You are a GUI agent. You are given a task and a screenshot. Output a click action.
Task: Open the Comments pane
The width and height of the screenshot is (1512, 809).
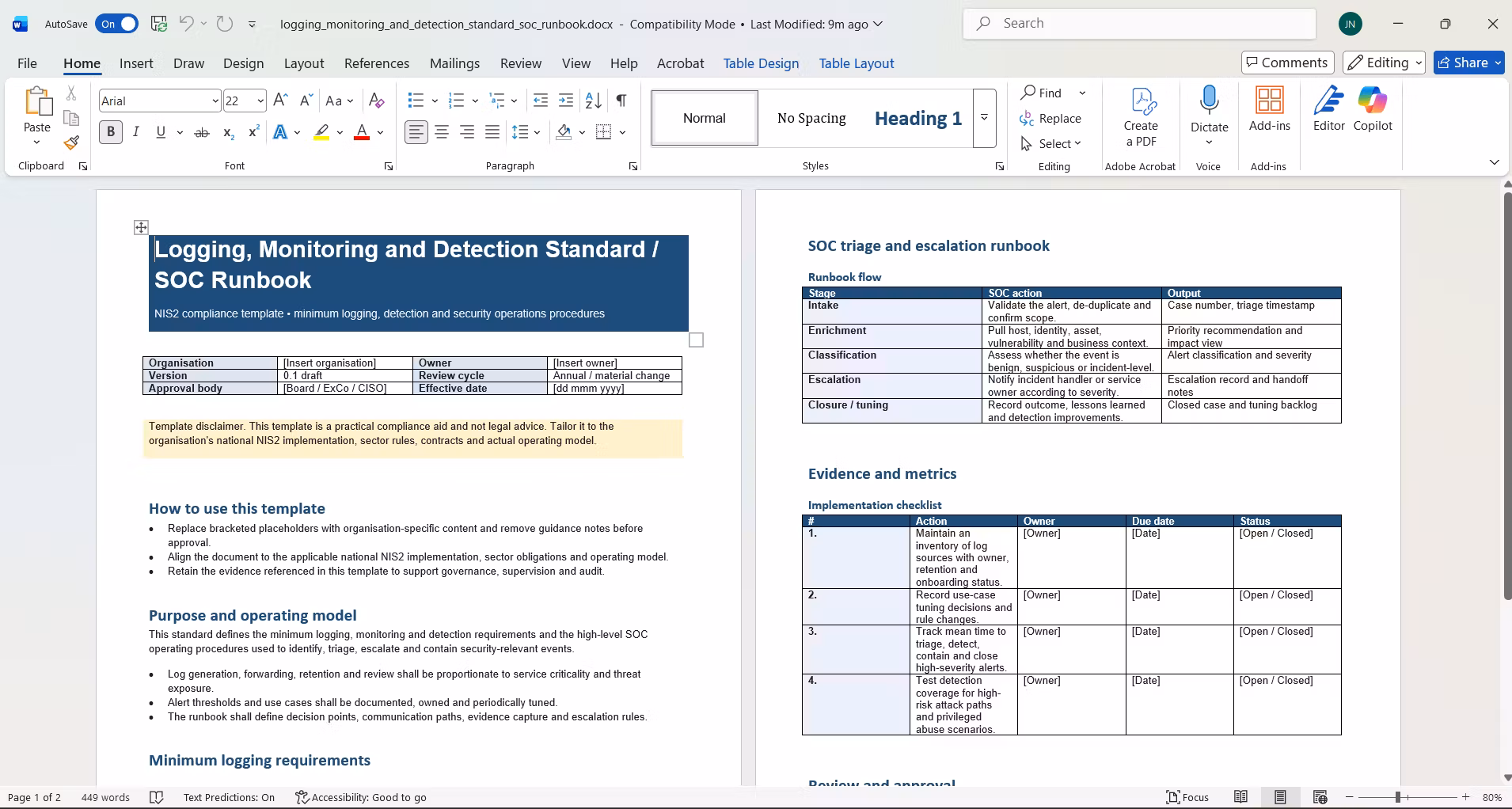(x=1288, y=63)
